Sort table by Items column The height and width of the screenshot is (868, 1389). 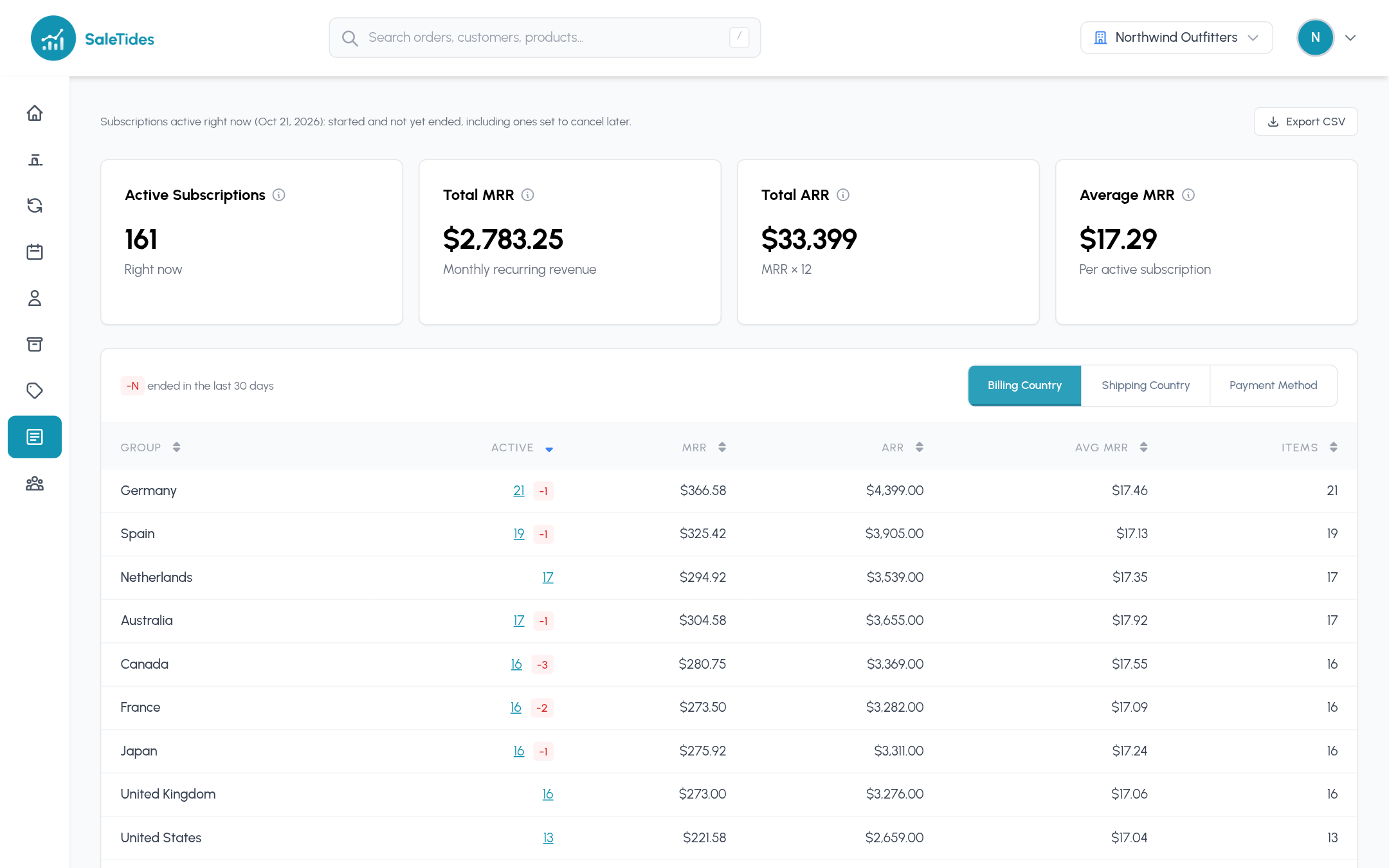pyautogui.click(x=1309, y=448)
